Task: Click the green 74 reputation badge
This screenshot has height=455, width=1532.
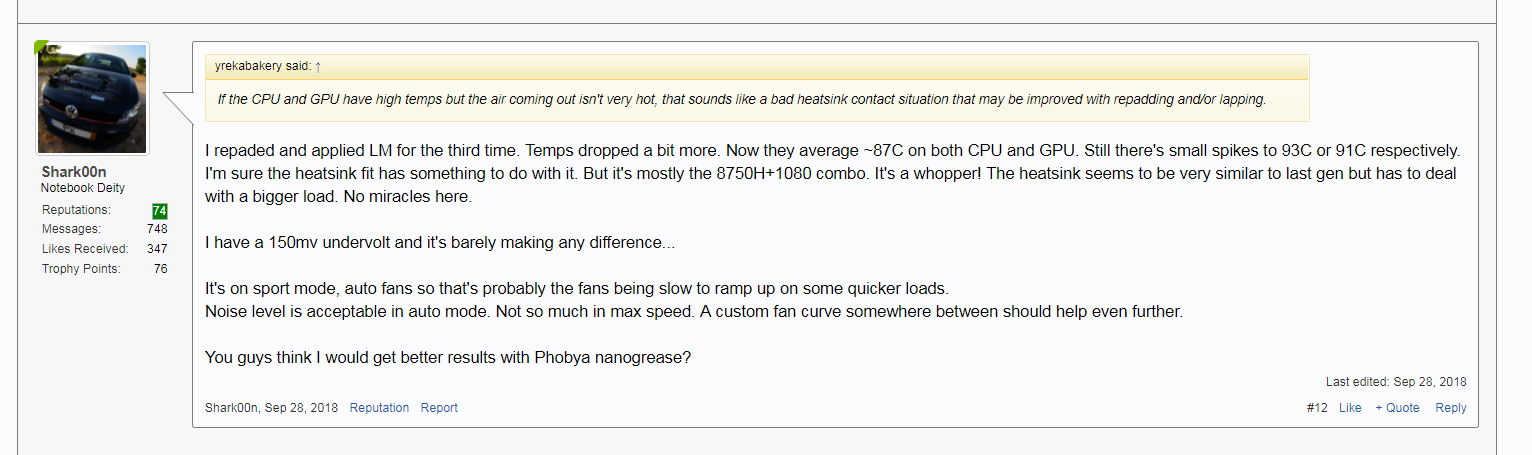Action: tap(160, 210)
